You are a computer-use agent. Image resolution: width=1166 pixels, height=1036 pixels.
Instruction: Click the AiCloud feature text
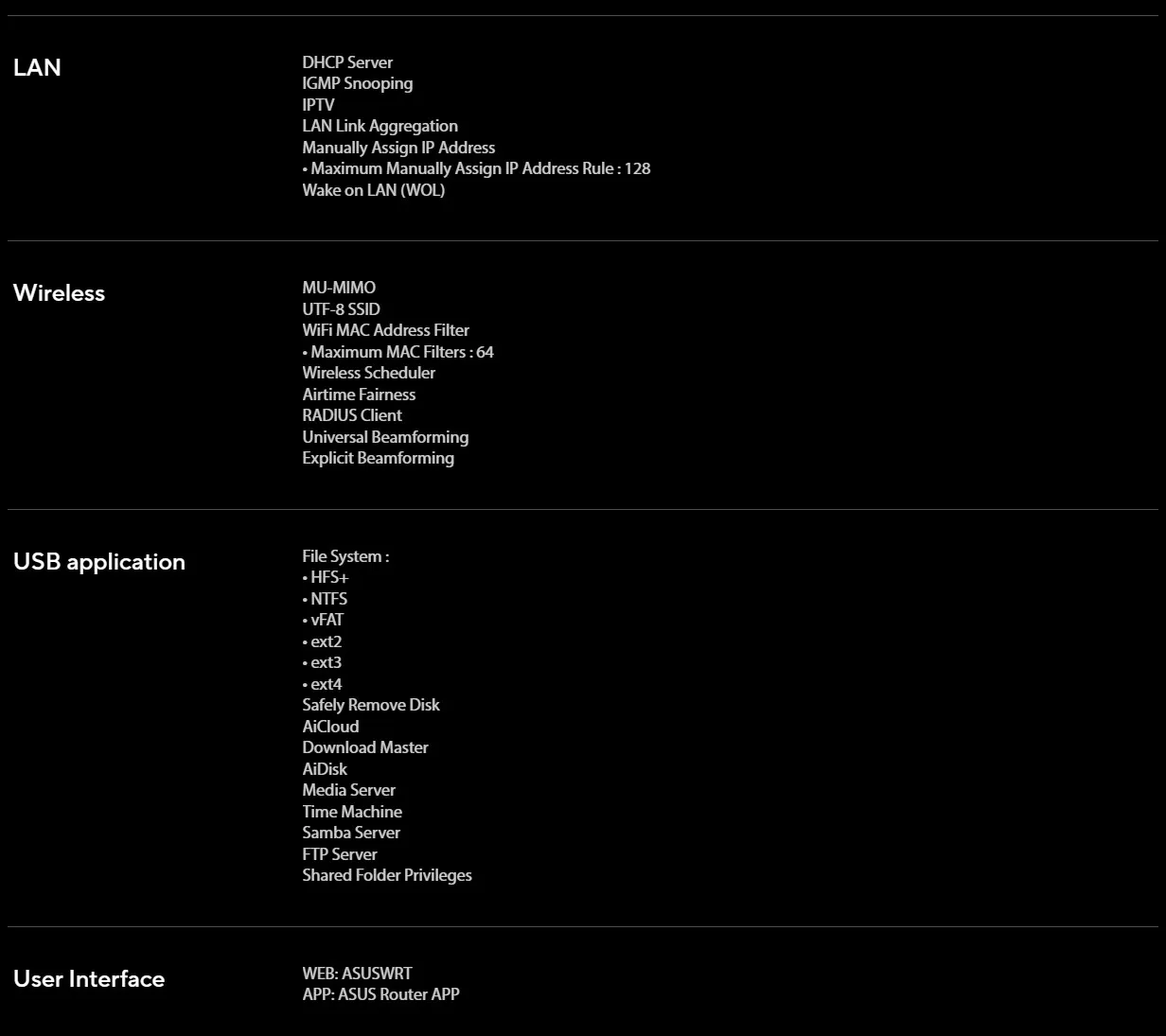tap(330, 727)
